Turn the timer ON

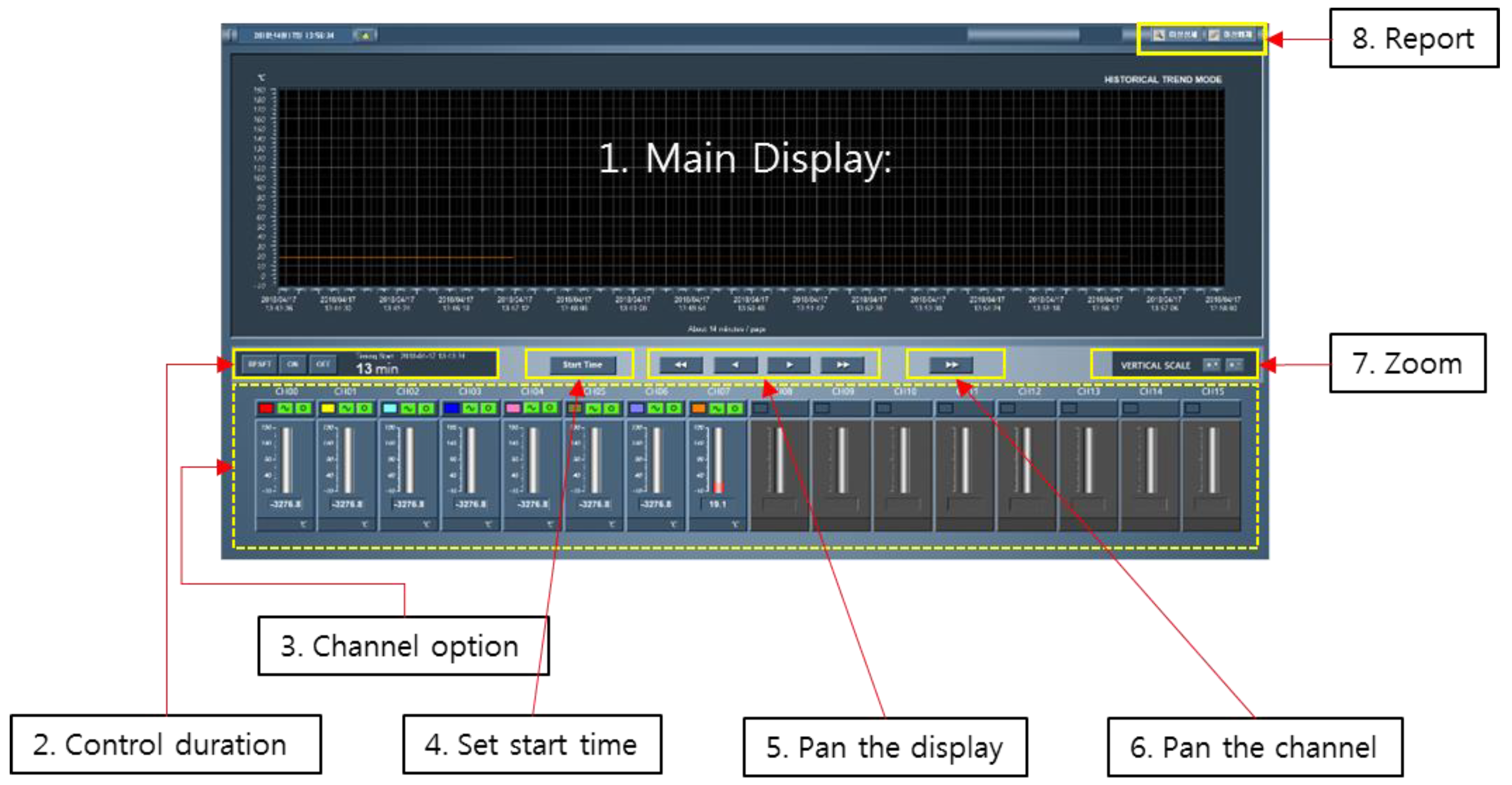(x=292, y=364)
